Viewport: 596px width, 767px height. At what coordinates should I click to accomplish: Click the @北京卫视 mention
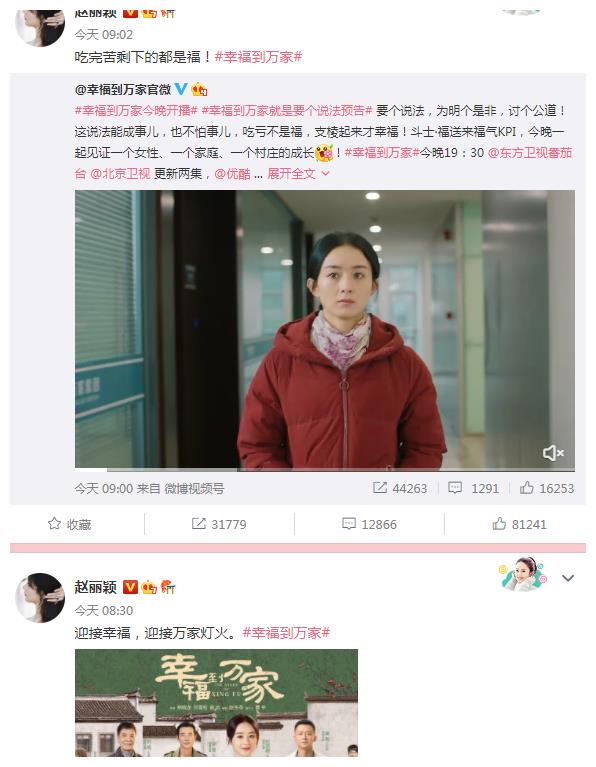pyautogui.click(x=120, y=174)
